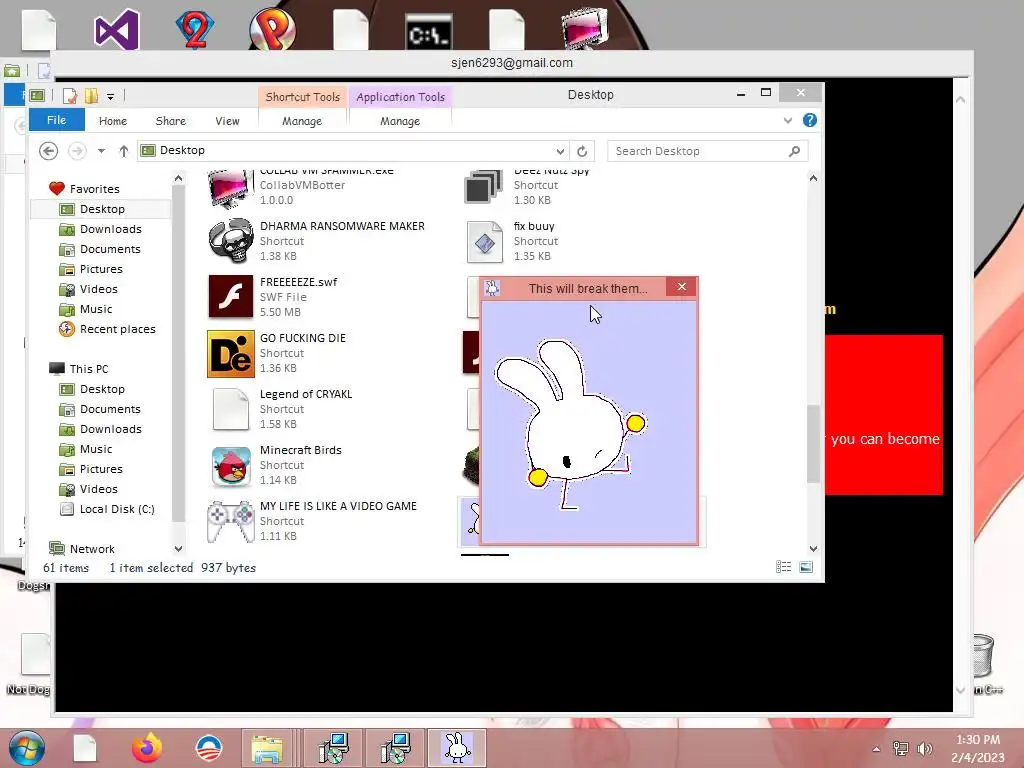The height and width of the screenshot is (768, 1024).
Task: Click the Search Desktop input field
Action: pyautogui.click(x=699, y=151)
